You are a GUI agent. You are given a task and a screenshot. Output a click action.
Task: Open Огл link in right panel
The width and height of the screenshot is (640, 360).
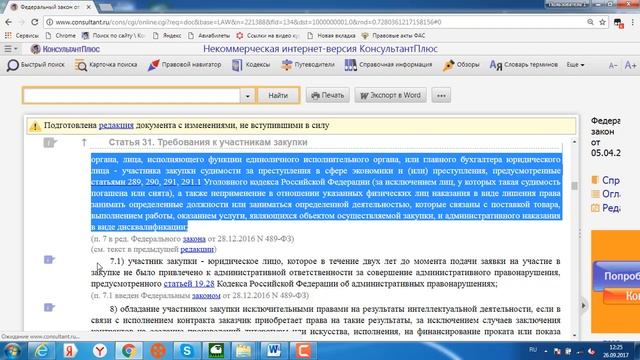[x=606, y=194]
